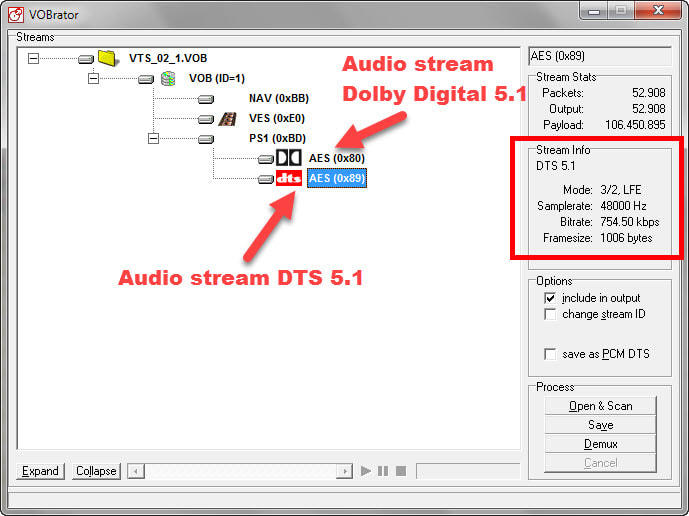Enable the change stream ID checkbox
Image resolution: width=689 pixels, height=516 pixels.
[x=550, y=314]
